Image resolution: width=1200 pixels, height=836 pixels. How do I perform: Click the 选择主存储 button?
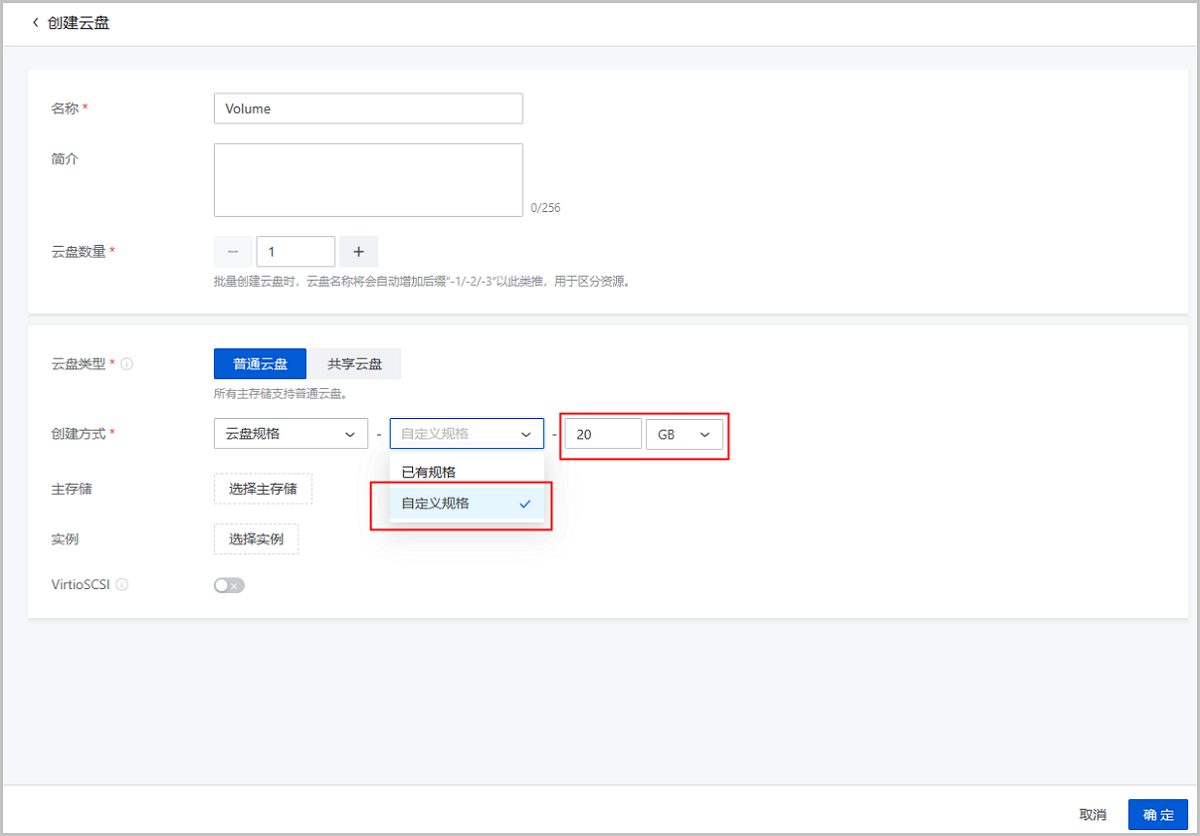(263, 489)
